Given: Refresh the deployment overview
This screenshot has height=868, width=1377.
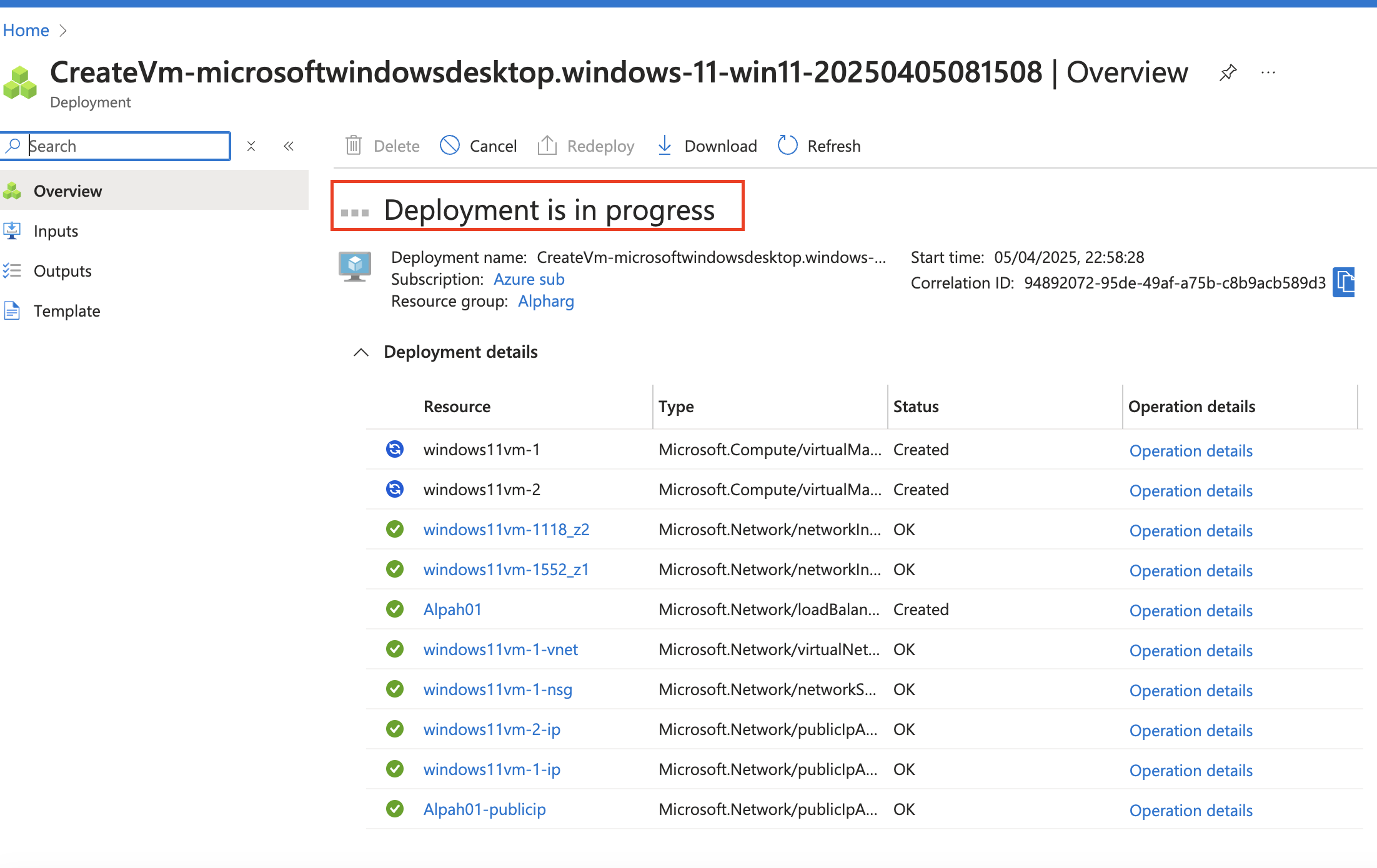Looking at the screenshot, I should 819,145.
